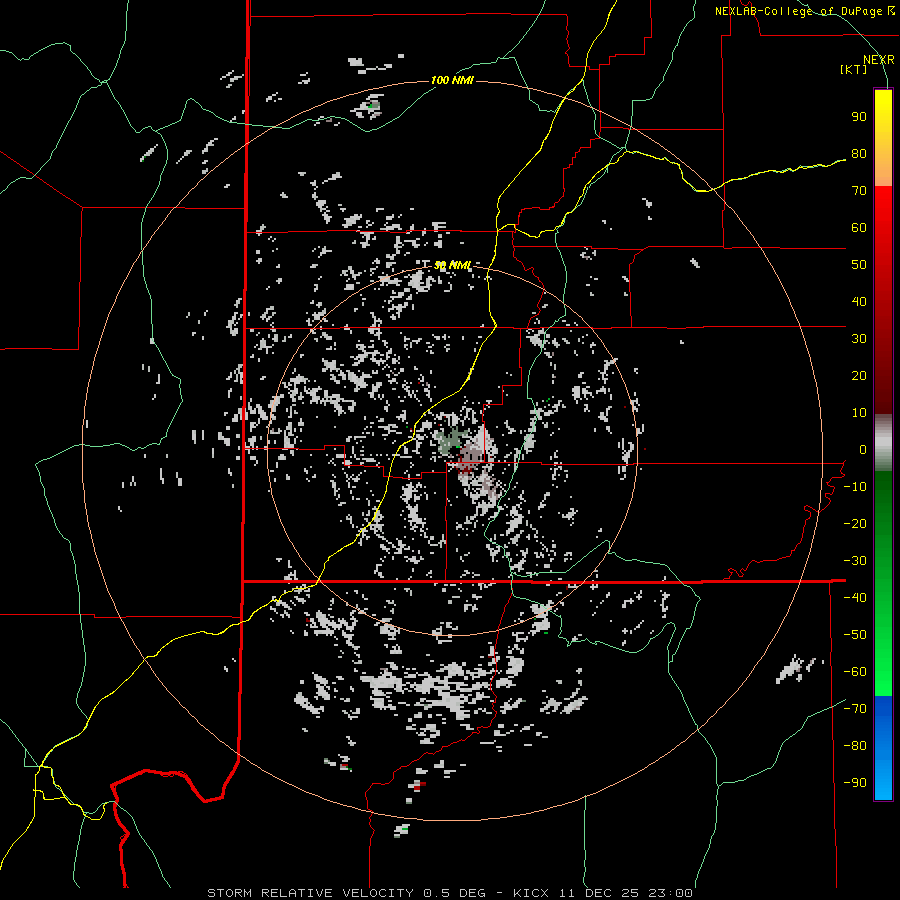Viewport: 900px width, 900px height.
Task: Click the 50 scale label
Action: click(859, 265)
